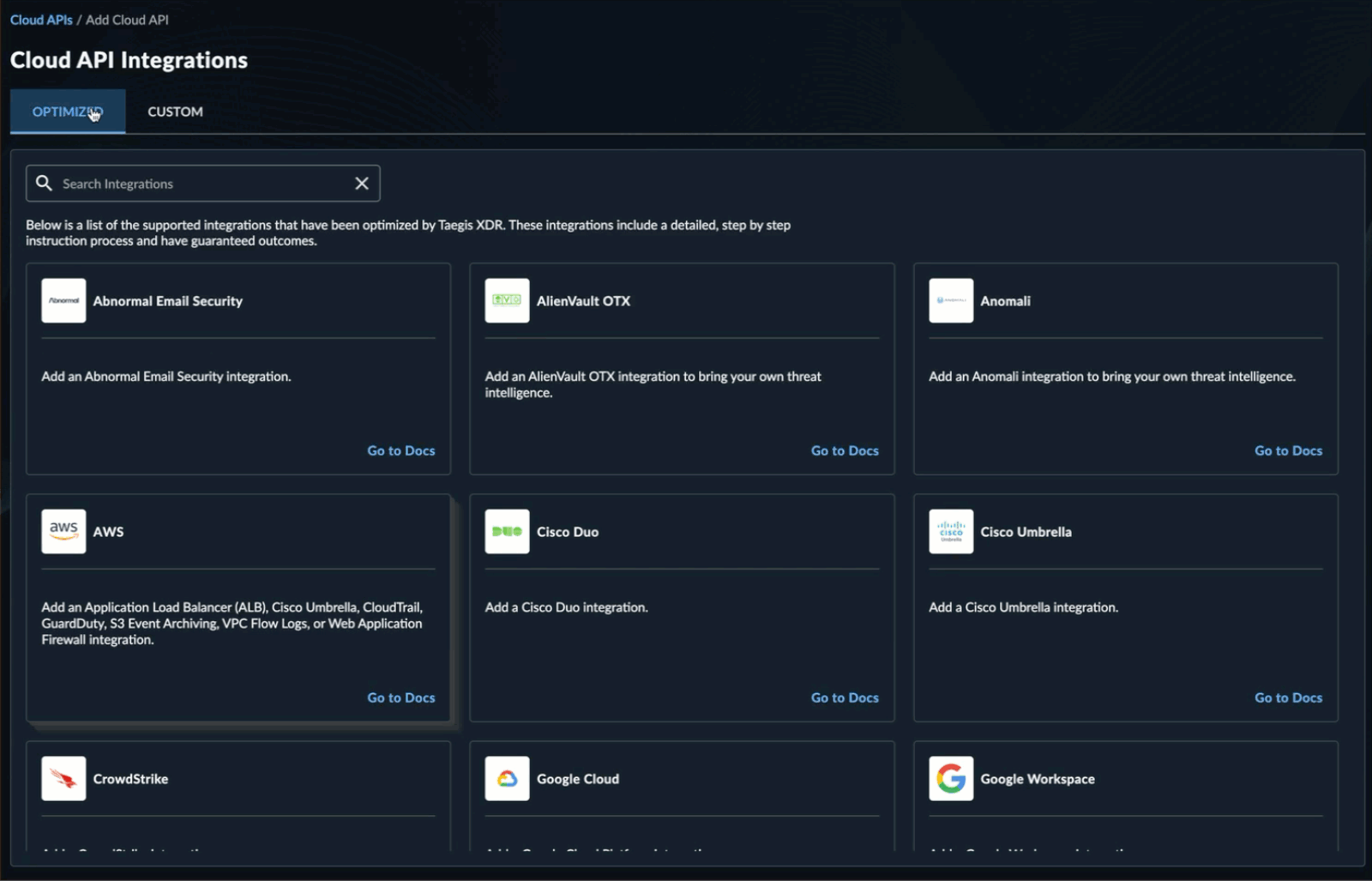
Task: Click 'Add an Abnormal Email Security integration.' text
Action: click(x=166, y=377)
